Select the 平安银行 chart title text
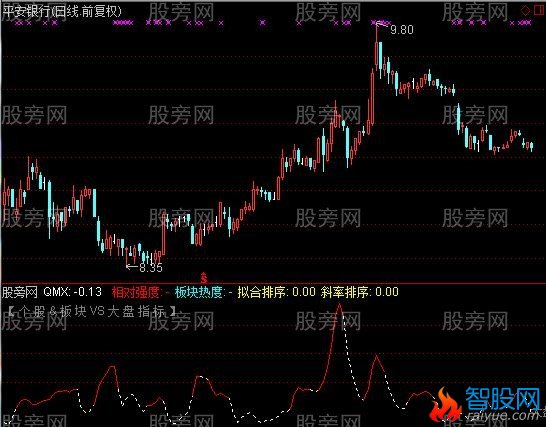546x427 pixels. click(x=62, y=12)
